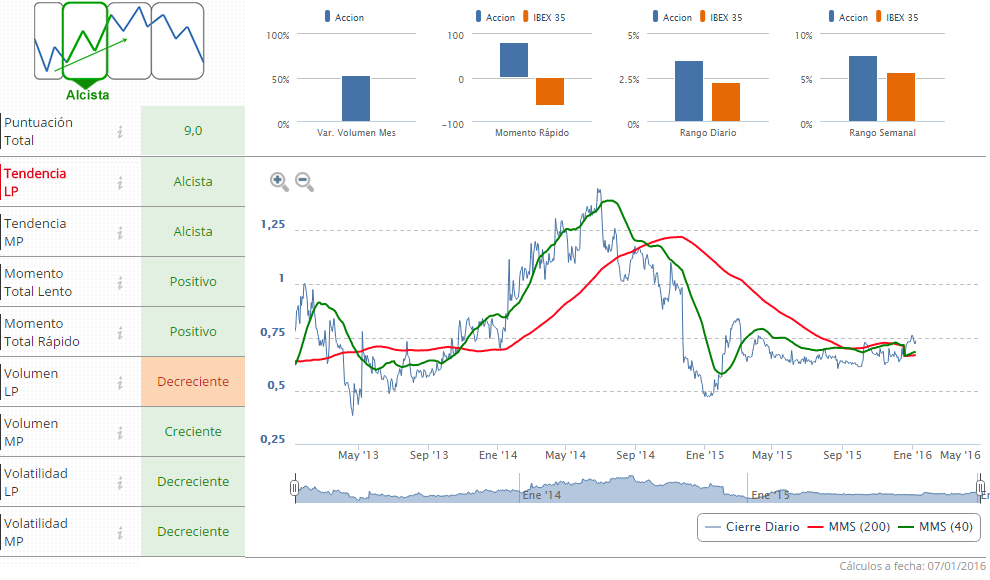
Task: Click the Decreciente value for Volumen LP
Action: 193,382
